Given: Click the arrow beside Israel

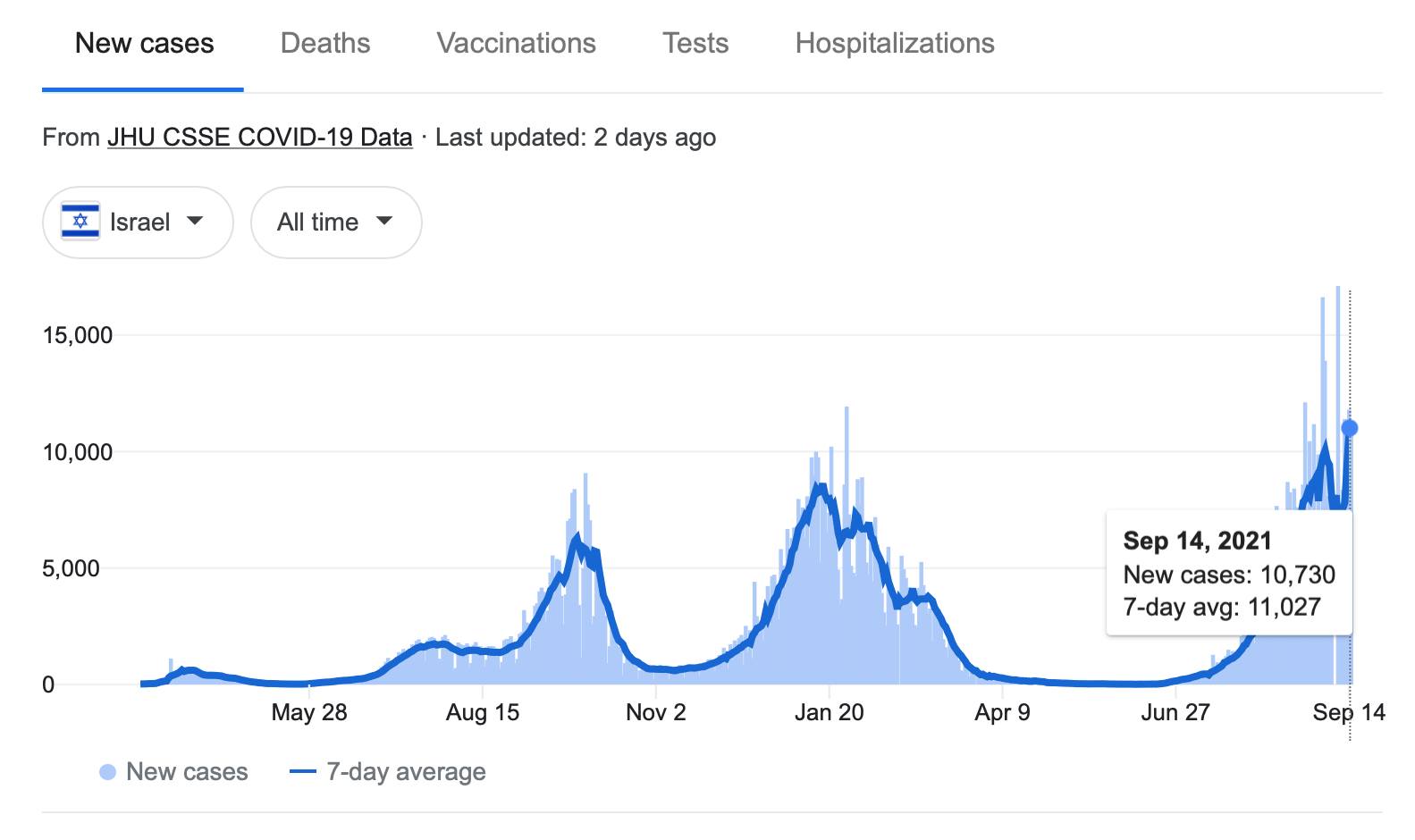Looking at the screenshot, I should point(195,221).
